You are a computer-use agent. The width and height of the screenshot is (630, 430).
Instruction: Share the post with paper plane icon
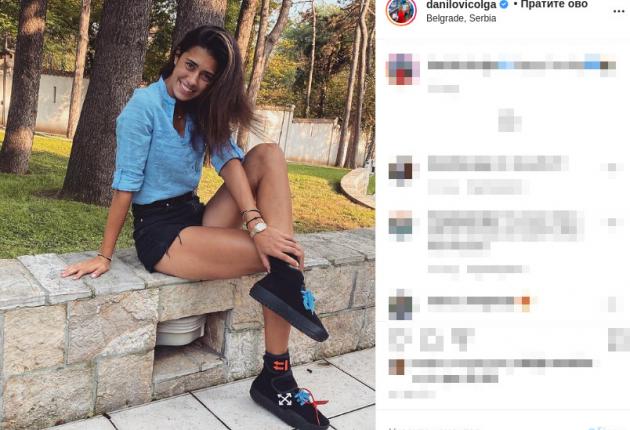pyautogui.click(x=462, y=340)
